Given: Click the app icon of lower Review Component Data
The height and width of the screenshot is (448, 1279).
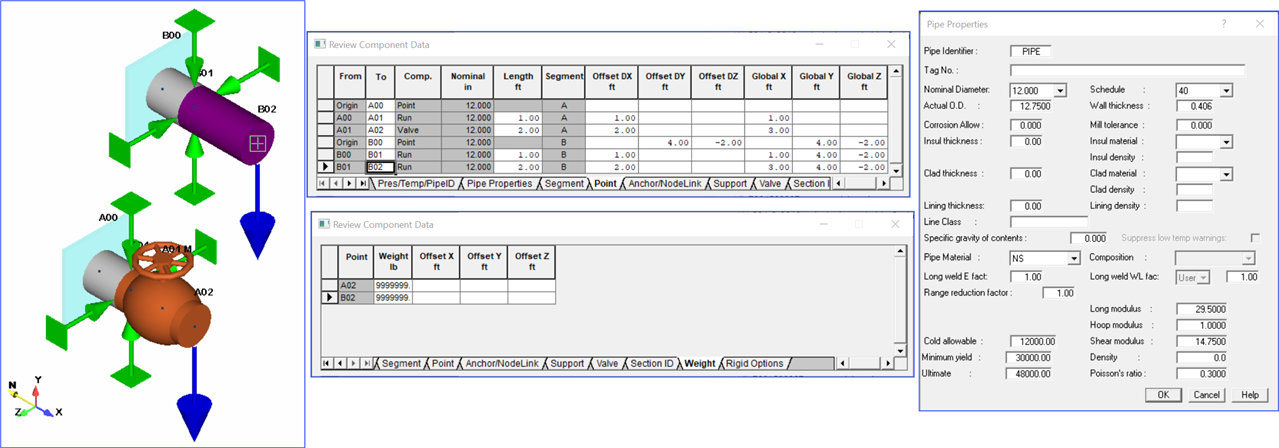Looking at the screenshot, I should click(x=323, y=224).
